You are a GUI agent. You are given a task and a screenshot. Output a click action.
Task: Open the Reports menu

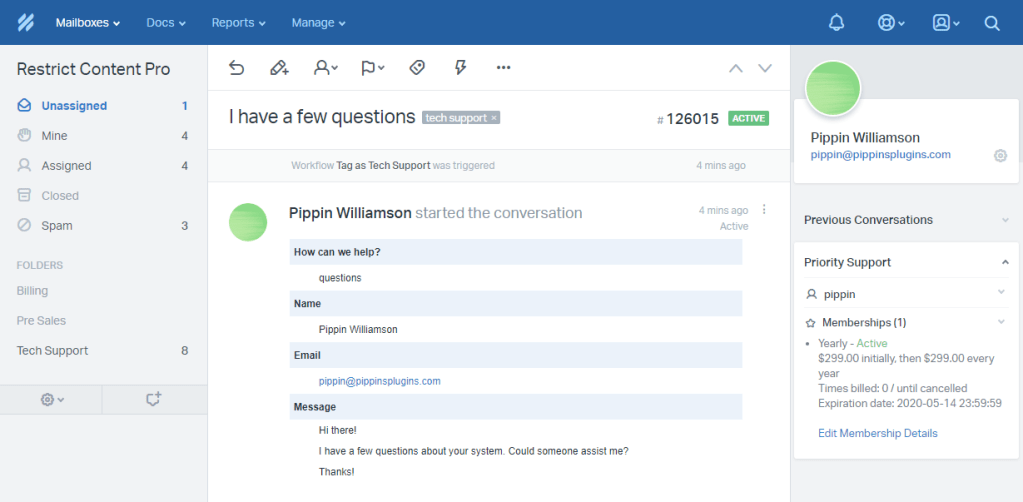pos(238,23)
